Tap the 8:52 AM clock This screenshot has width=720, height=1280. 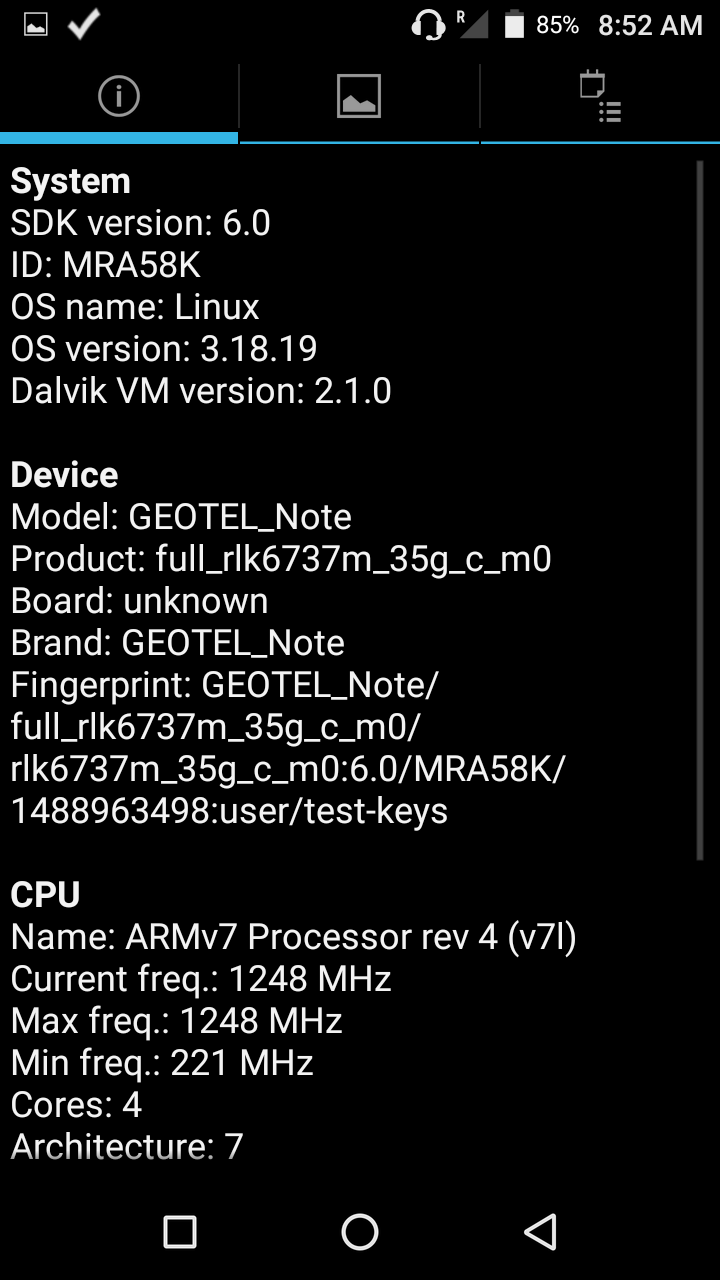click(x=650, y=25)
